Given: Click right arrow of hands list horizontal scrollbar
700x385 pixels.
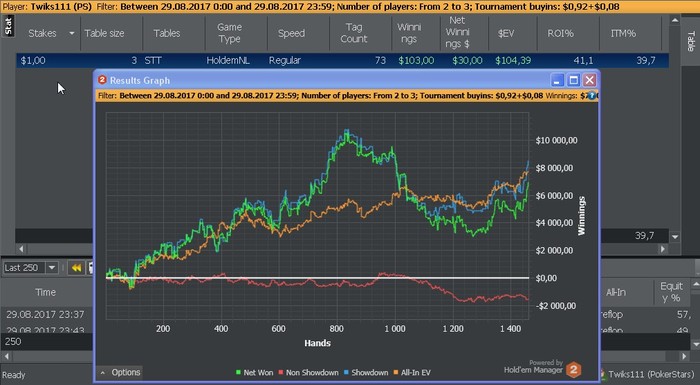Looking at the screenshot, I should [x=684, y=356].
